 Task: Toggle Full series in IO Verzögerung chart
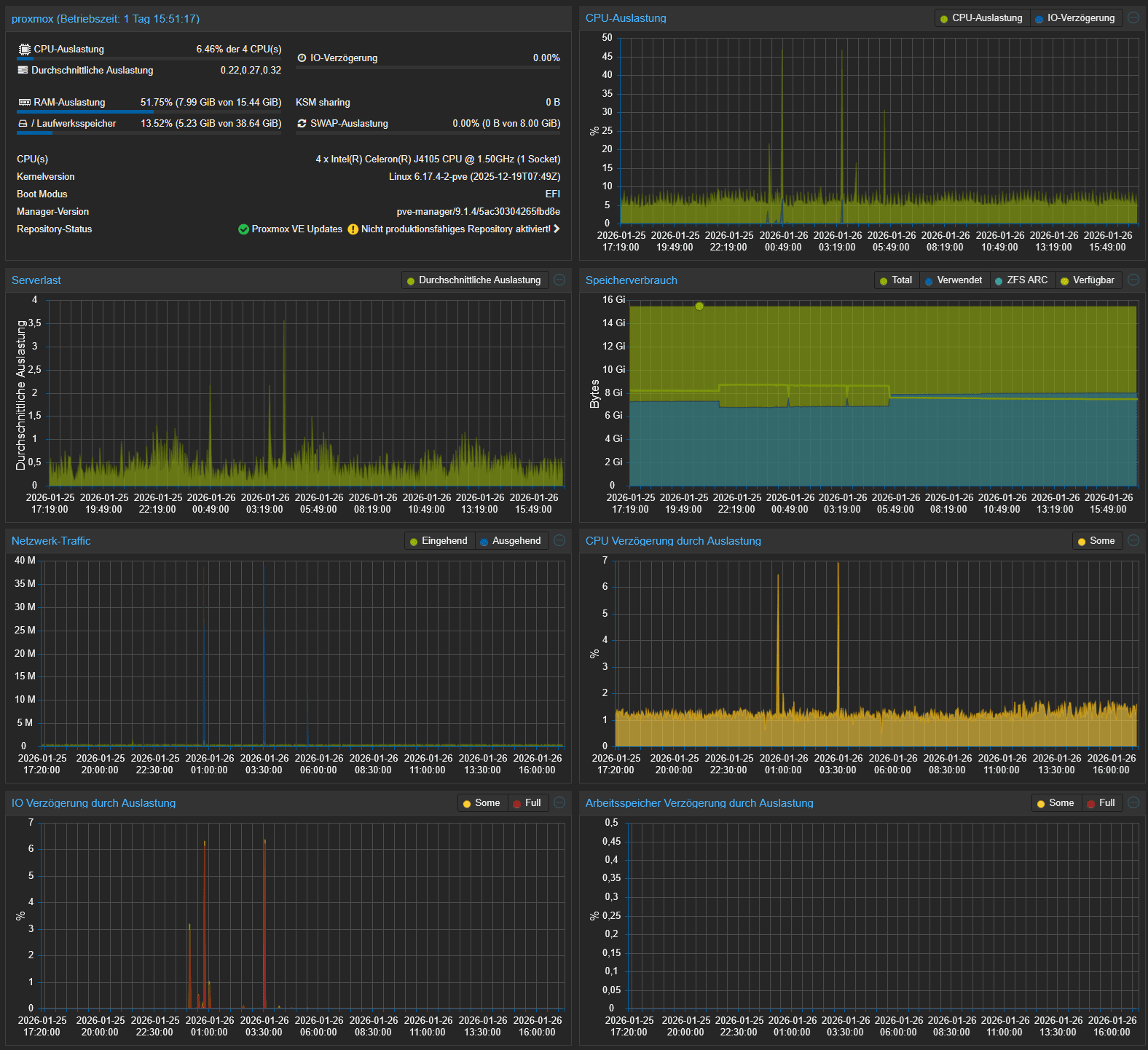(x=527, y=803)
